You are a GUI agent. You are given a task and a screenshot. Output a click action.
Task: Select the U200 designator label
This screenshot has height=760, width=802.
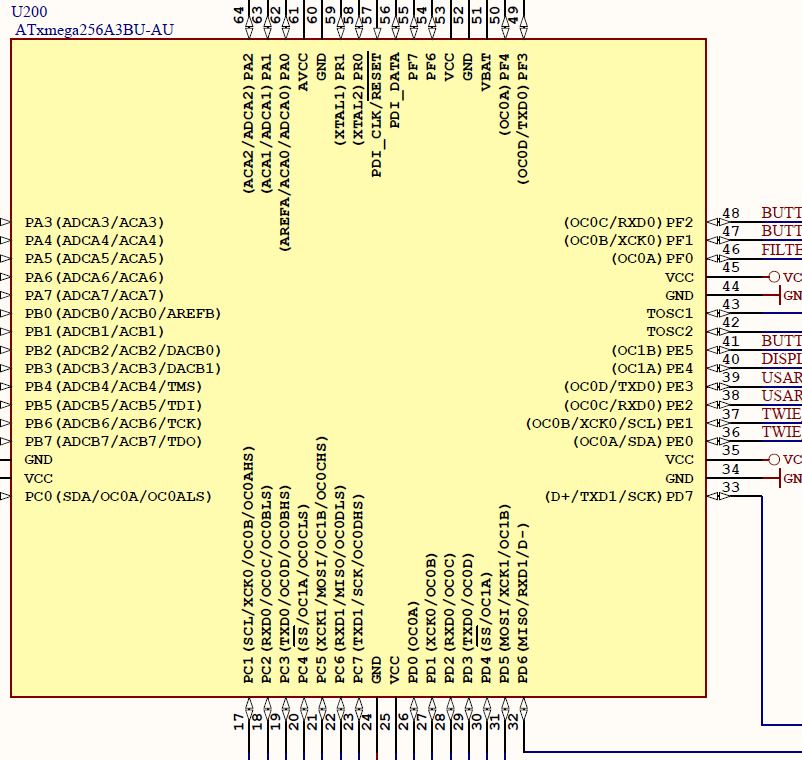pyautogui.click(x=29, y=12)
